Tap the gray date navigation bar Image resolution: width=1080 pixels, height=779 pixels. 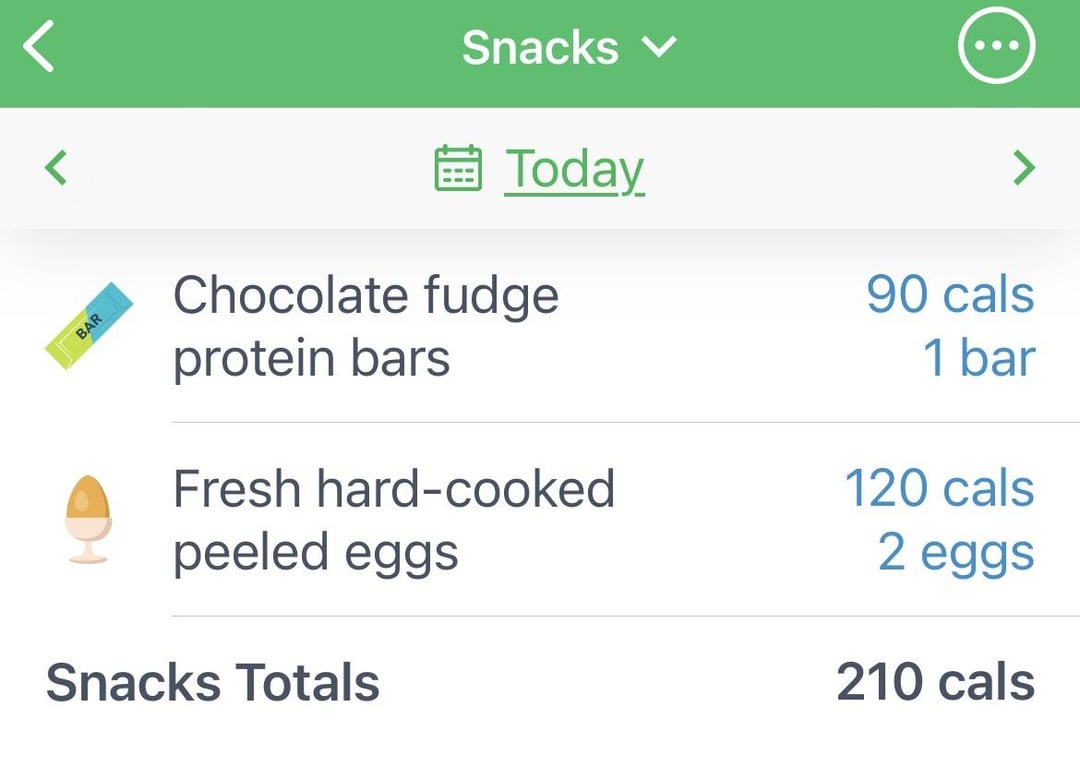[x=540, y=168]
